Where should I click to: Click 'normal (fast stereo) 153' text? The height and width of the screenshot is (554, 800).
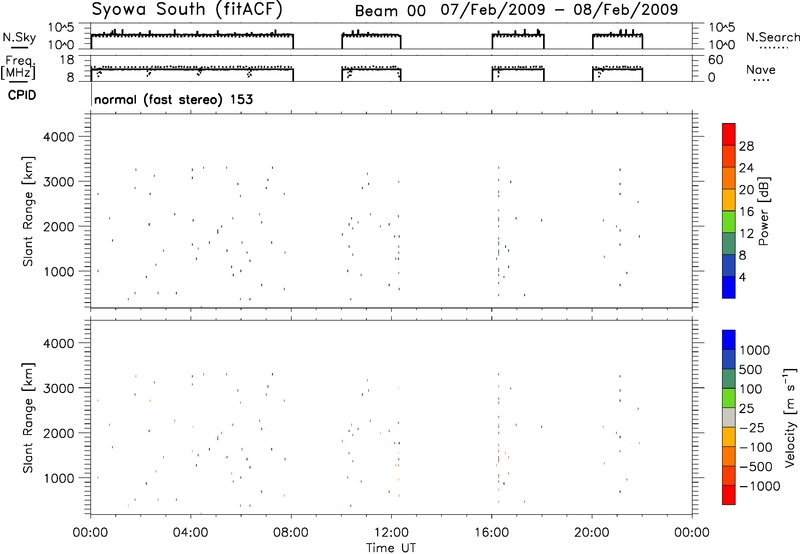173,99
